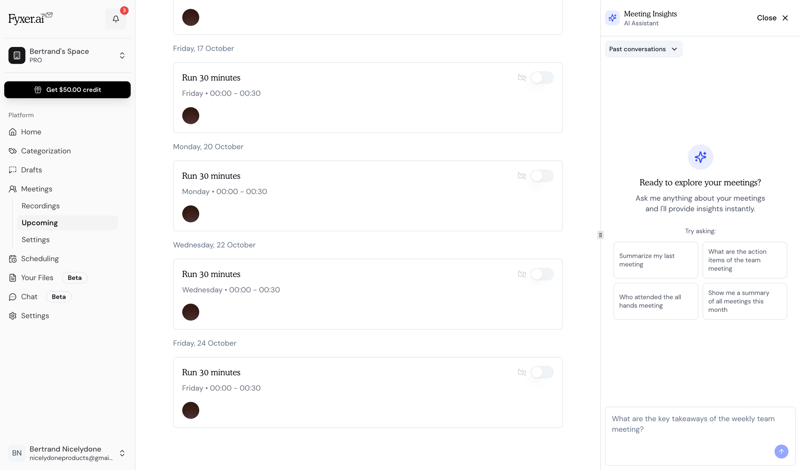The image size is (800, 470).
Task: Send the message with arrow button
Action: 781,451
